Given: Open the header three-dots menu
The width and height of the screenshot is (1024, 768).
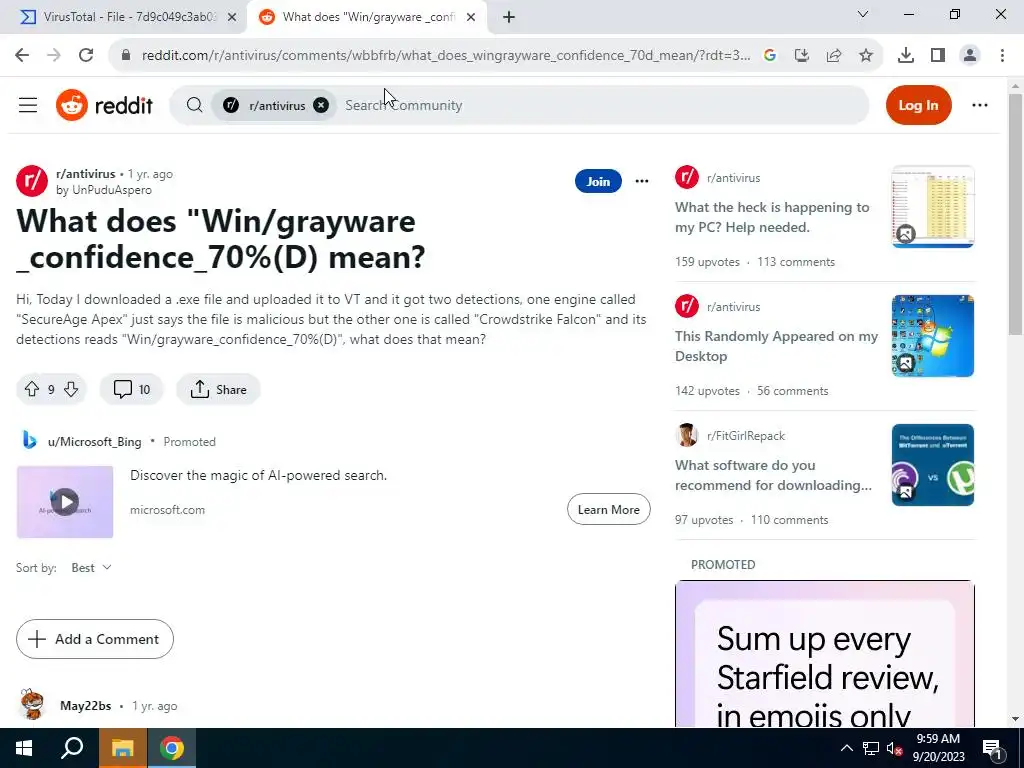Looking at the screenshot, I should pos(980,105).
